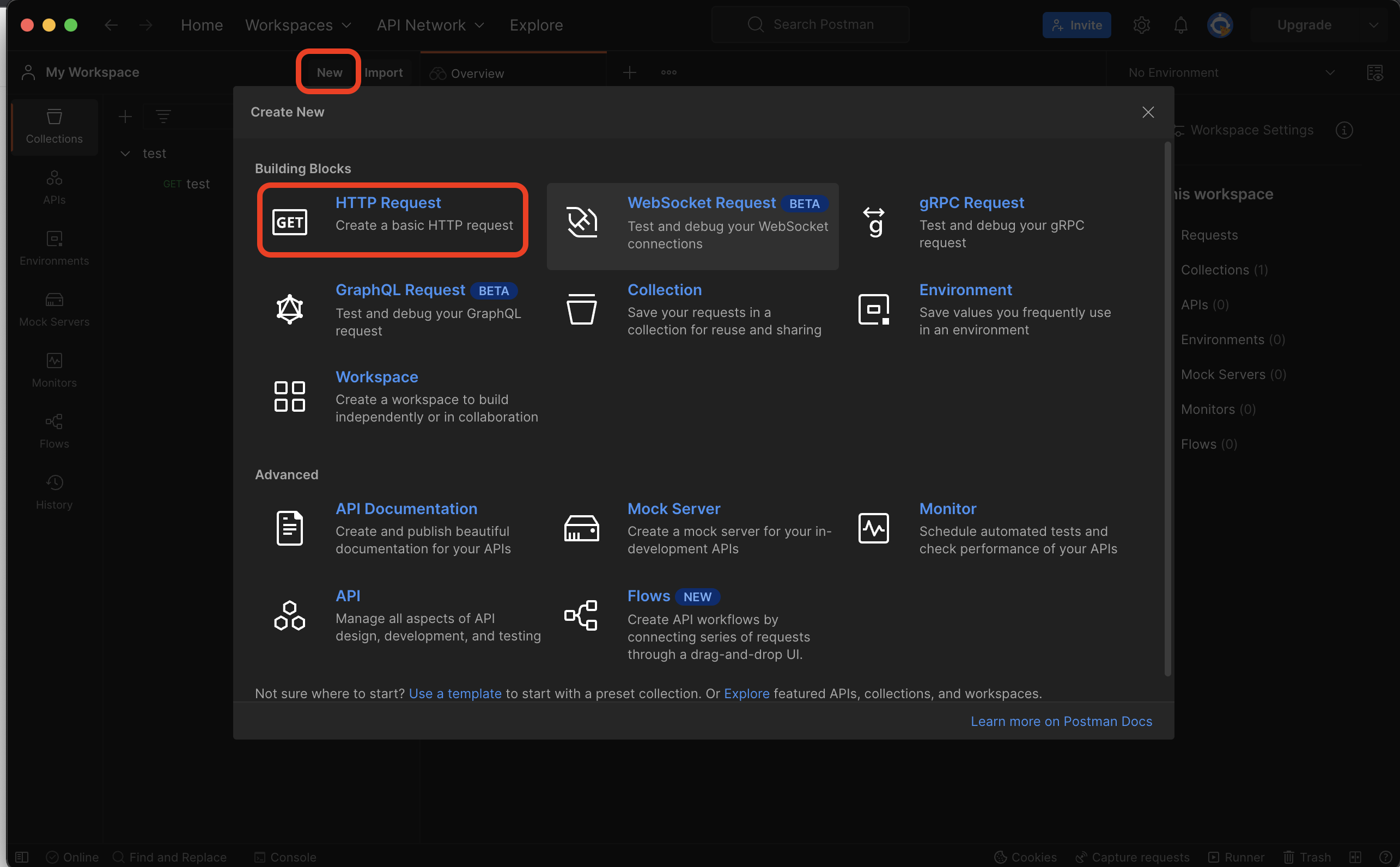The height and width of the screenshot is (867, 1400).
Task: Close the Create New dialog
Action: point(1148,112)
